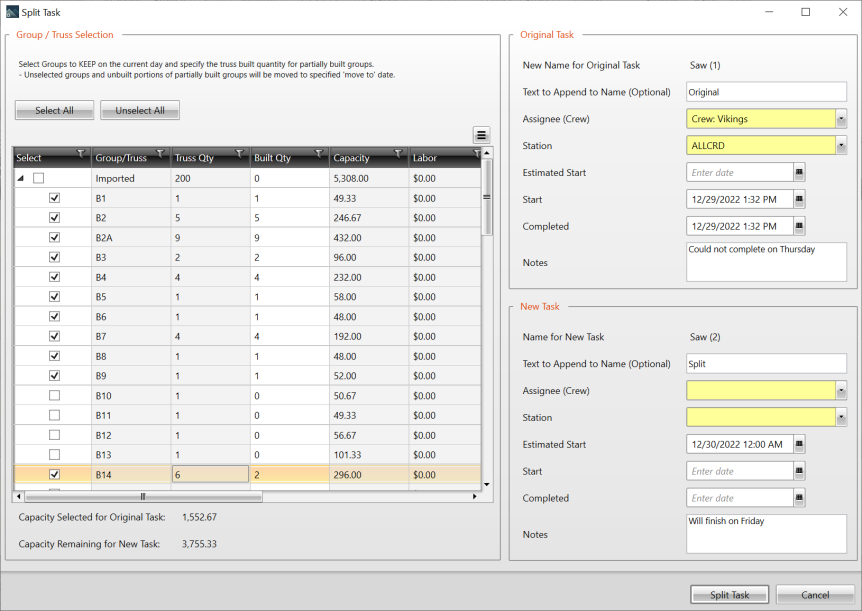Open calendar for New Task Estimated Start
Screen dimensions: 862x611
(x=799, y=444)
